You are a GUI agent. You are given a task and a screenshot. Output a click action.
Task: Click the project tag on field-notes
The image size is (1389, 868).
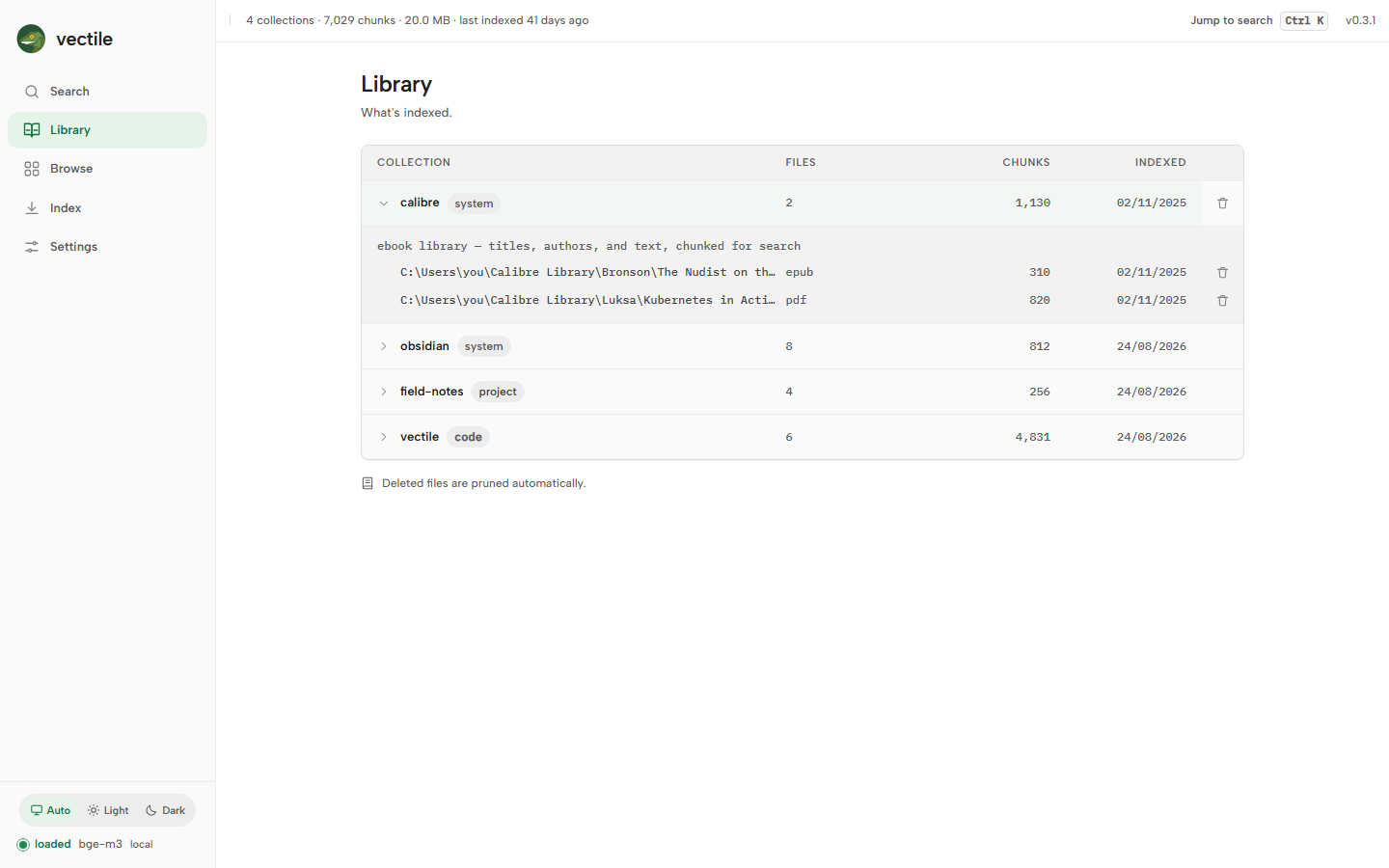pos(498,392)
